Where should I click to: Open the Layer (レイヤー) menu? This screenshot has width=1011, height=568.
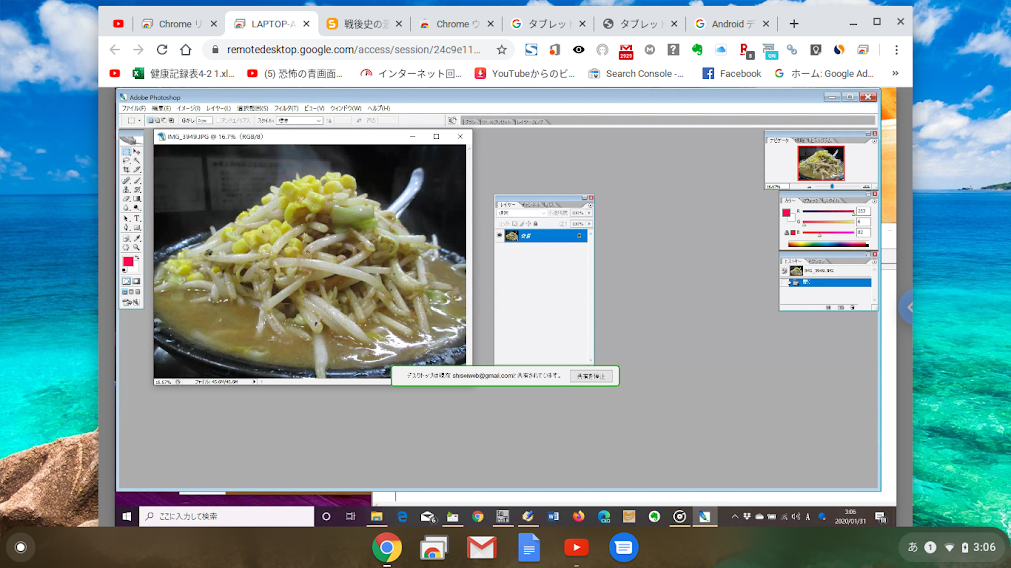[x=219, y=108]
